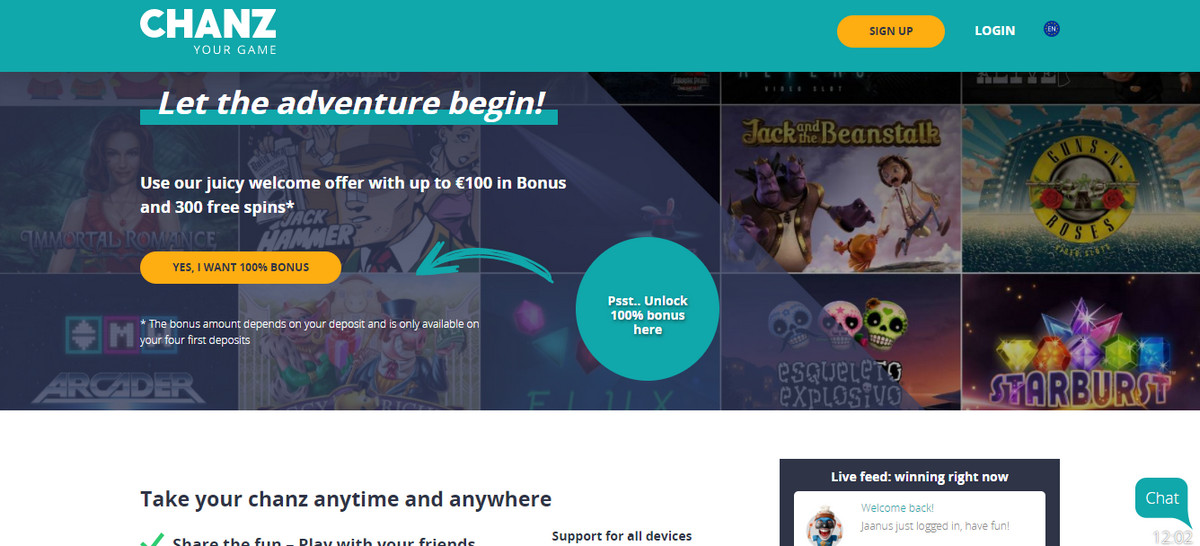Click the orange SIGN UP button
Image resolution: width=1200 pixels, height=546 pixels.
pos(891,31)
